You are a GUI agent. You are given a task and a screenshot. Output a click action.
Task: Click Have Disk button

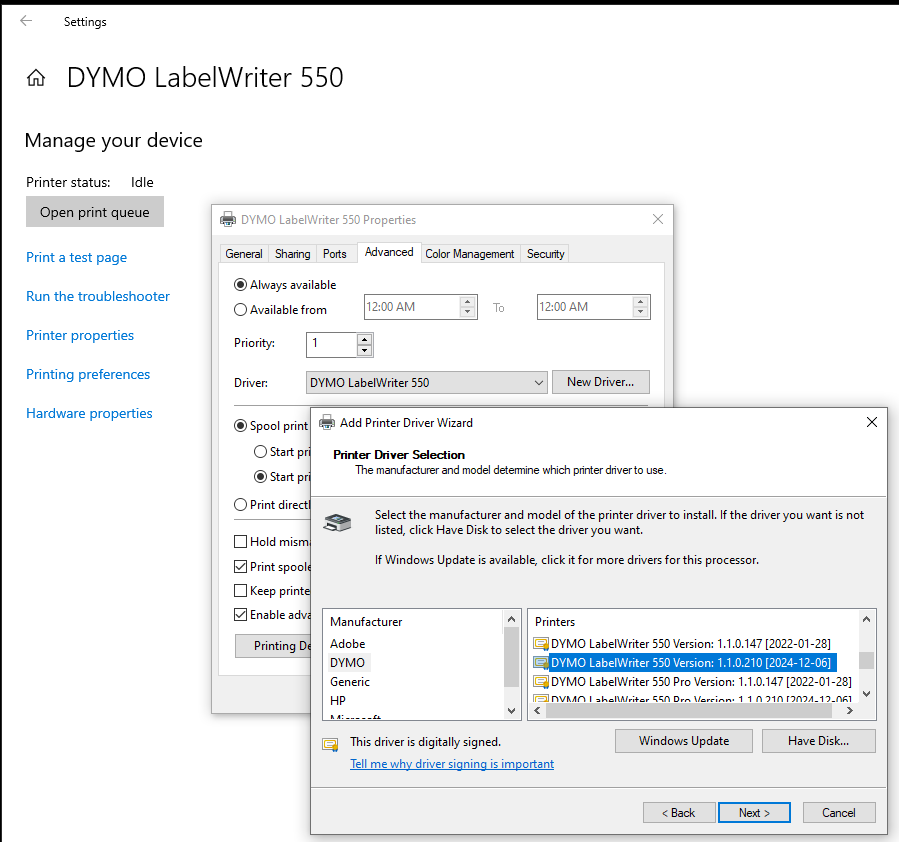tap(818, 741)
